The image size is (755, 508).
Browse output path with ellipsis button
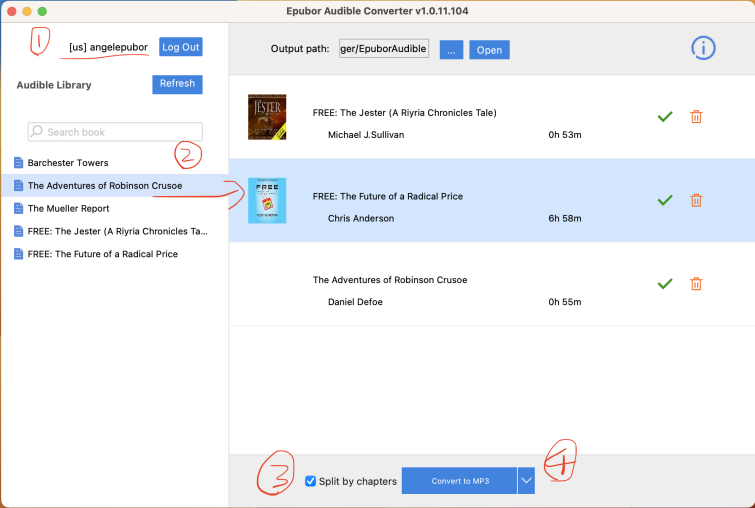451,50
